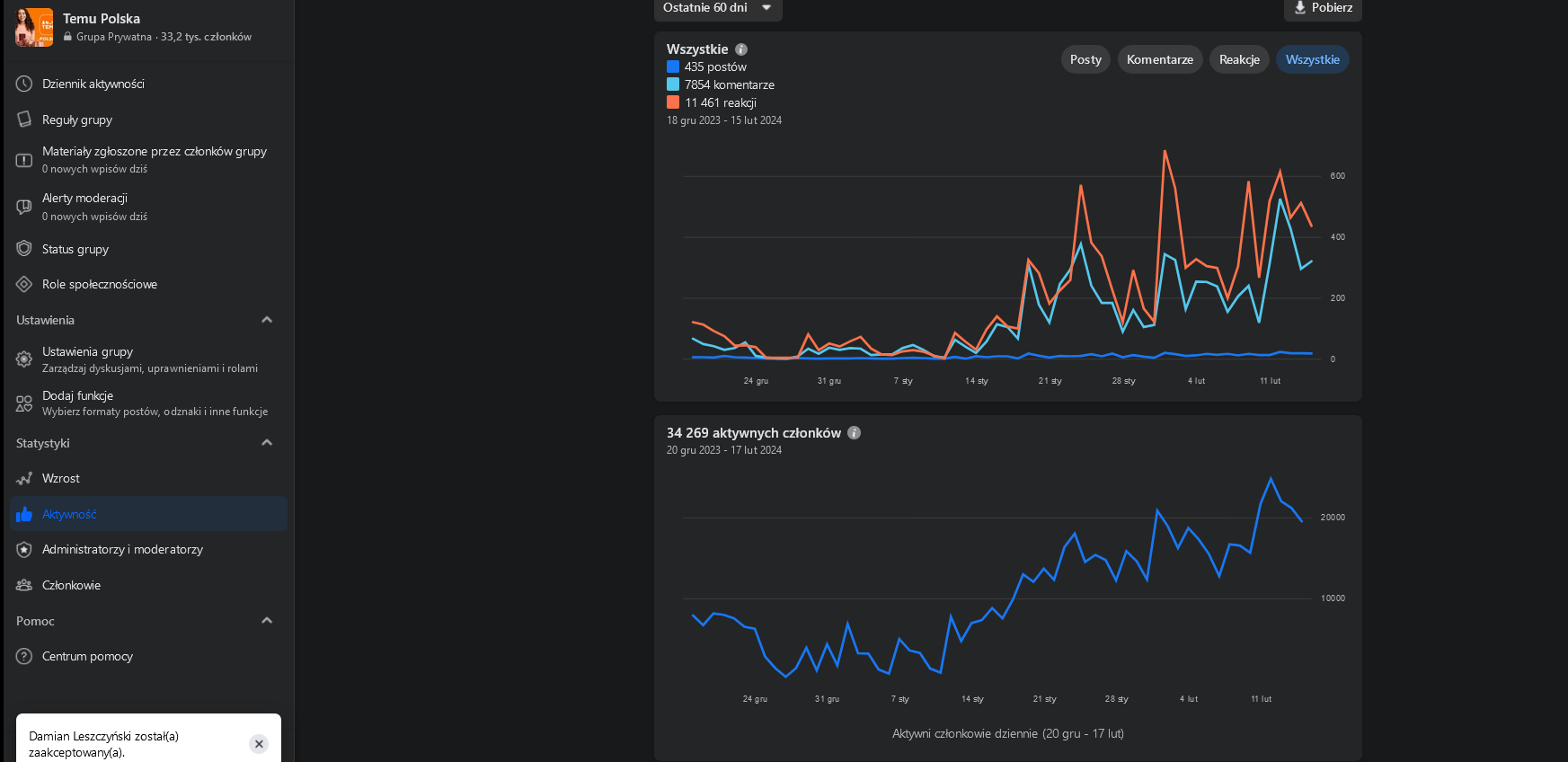Collapse the Pomoc section
The height and width of the screenshot is (762, 1568).
(x=267, y=621)
